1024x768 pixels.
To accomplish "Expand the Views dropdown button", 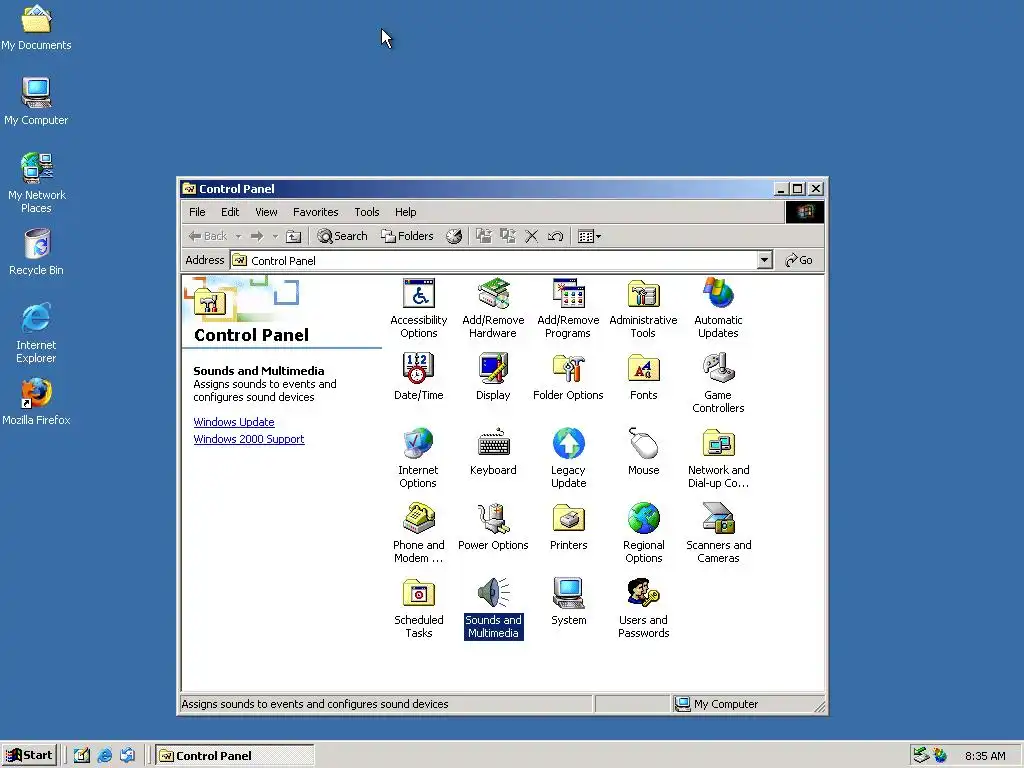I will click(589, 236).
